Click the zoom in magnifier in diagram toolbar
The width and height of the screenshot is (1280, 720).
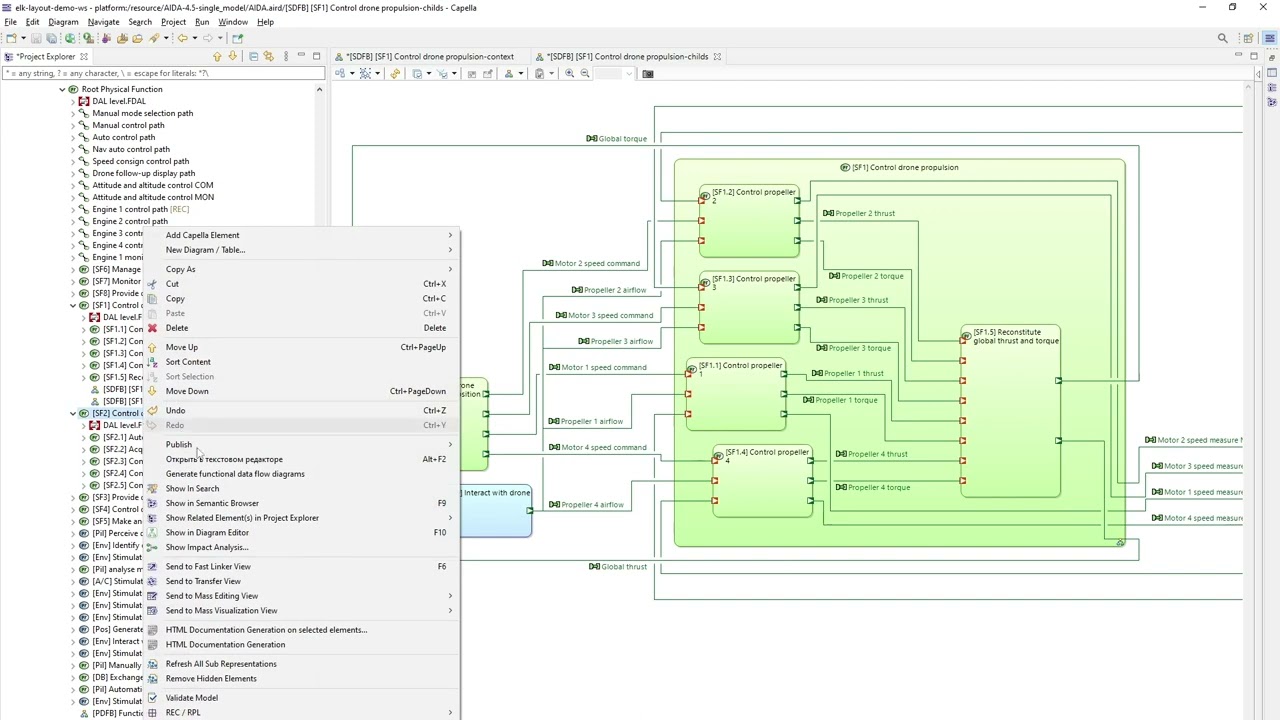(570, 74)
